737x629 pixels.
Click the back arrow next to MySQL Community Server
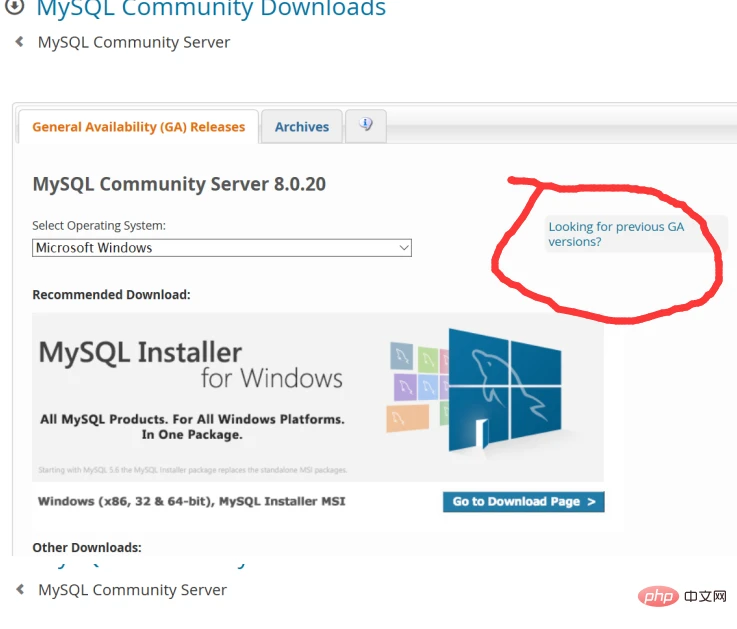19,42
